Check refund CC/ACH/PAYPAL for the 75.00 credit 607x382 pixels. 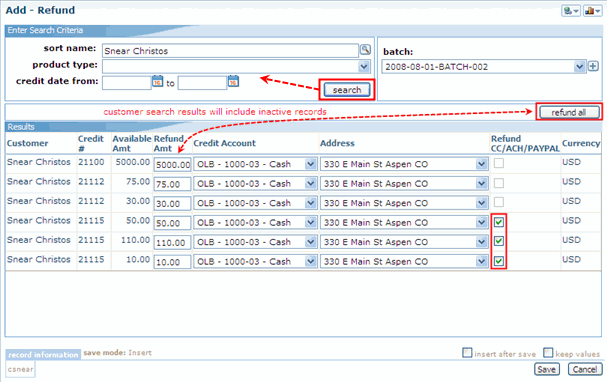click(499, 183)
